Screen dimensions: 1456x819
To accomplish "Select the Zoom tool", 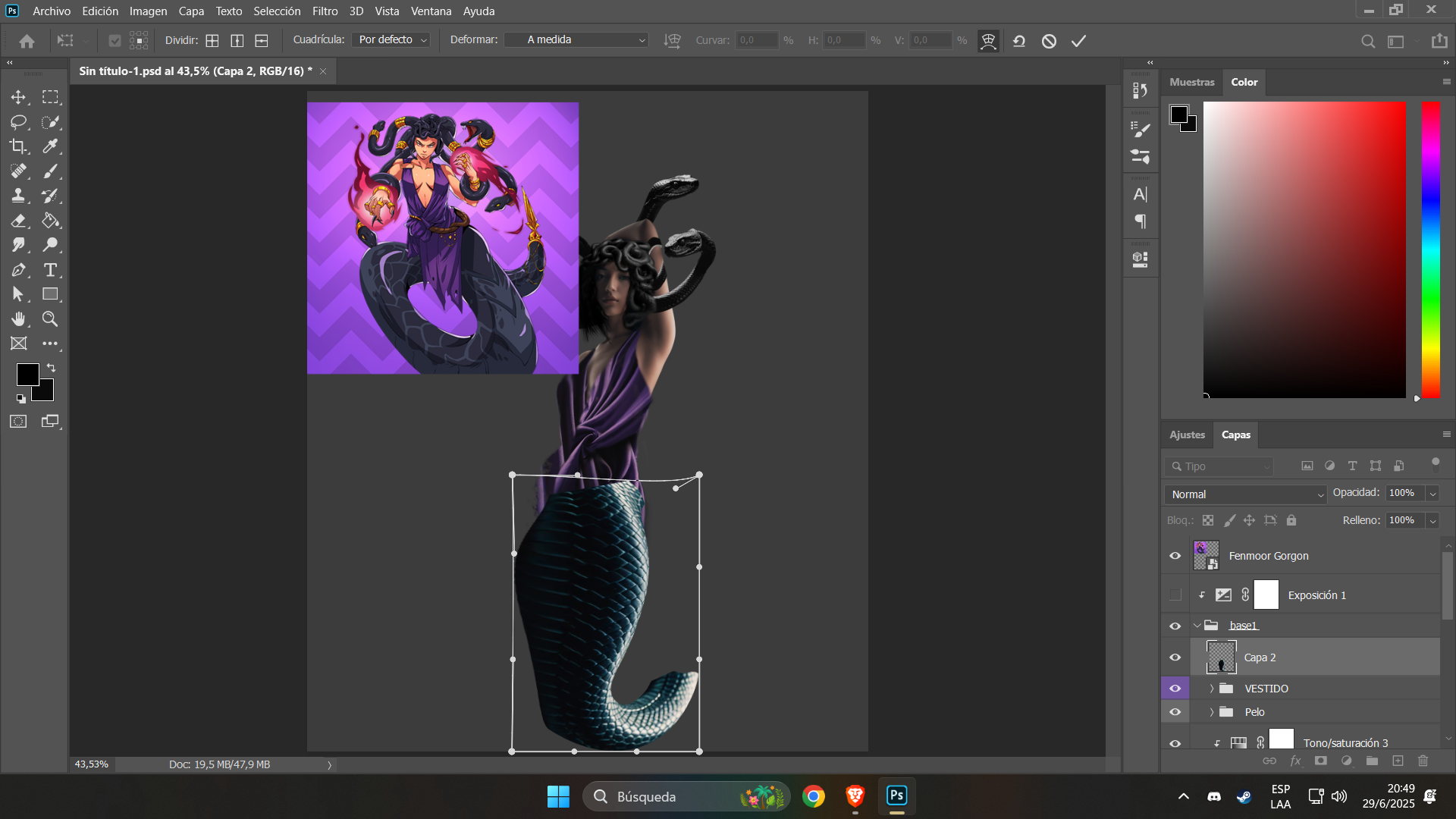I will [x=50, y=319].
